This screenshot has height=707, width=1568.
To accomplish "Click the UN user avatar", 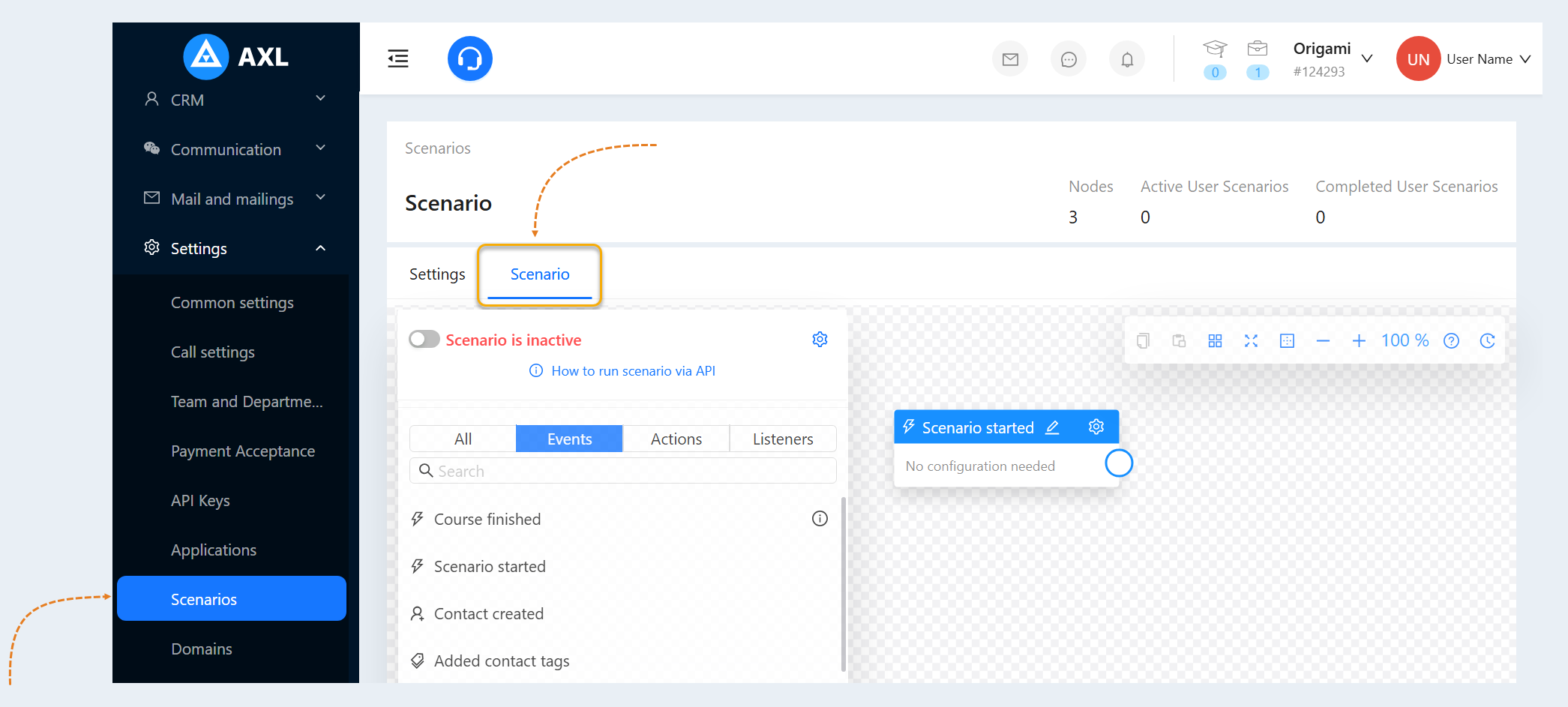I will tap(1418, 58).
